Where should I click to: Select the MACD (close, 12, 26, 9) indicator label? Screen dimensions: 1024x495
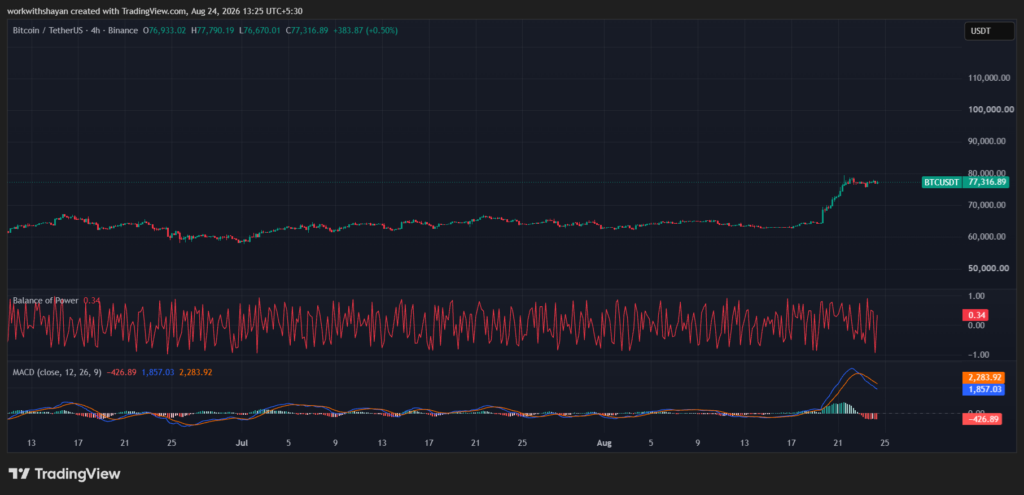57,372
